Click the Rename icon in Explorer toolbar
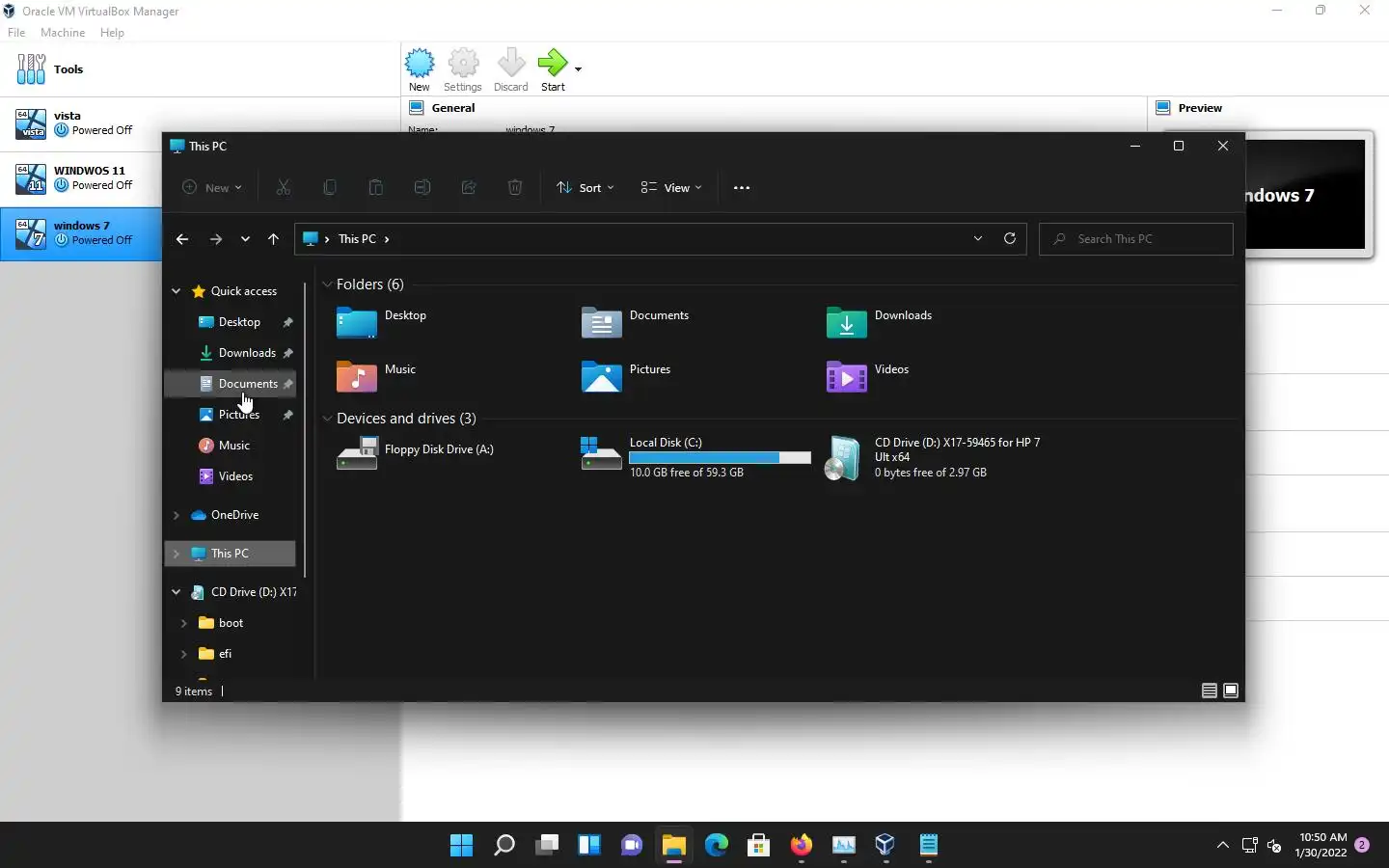 (422, 188)
